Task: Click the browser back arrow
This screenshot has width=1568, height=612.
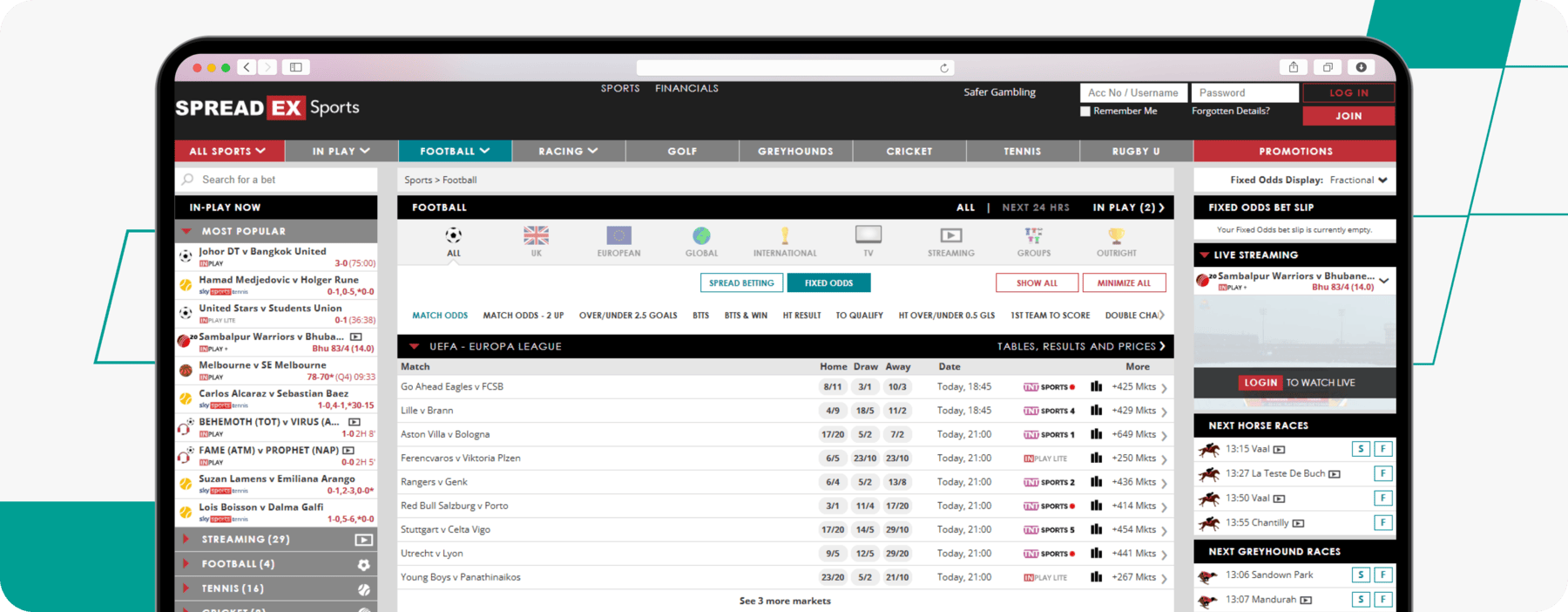Action: [x=247, y=67]
